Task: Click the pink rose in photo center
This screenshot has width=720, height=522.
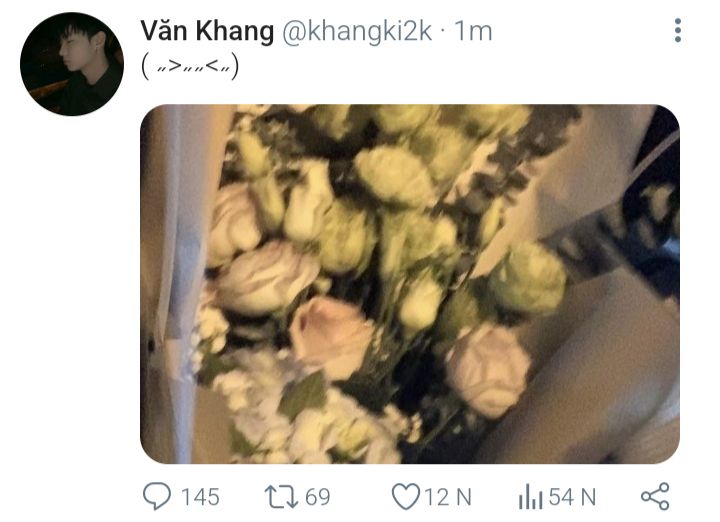Action: (332, 337)
